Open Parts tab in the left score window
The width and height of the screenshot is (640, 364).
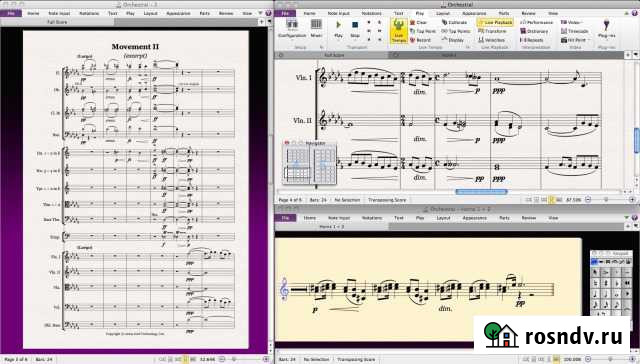pos(204,13)
